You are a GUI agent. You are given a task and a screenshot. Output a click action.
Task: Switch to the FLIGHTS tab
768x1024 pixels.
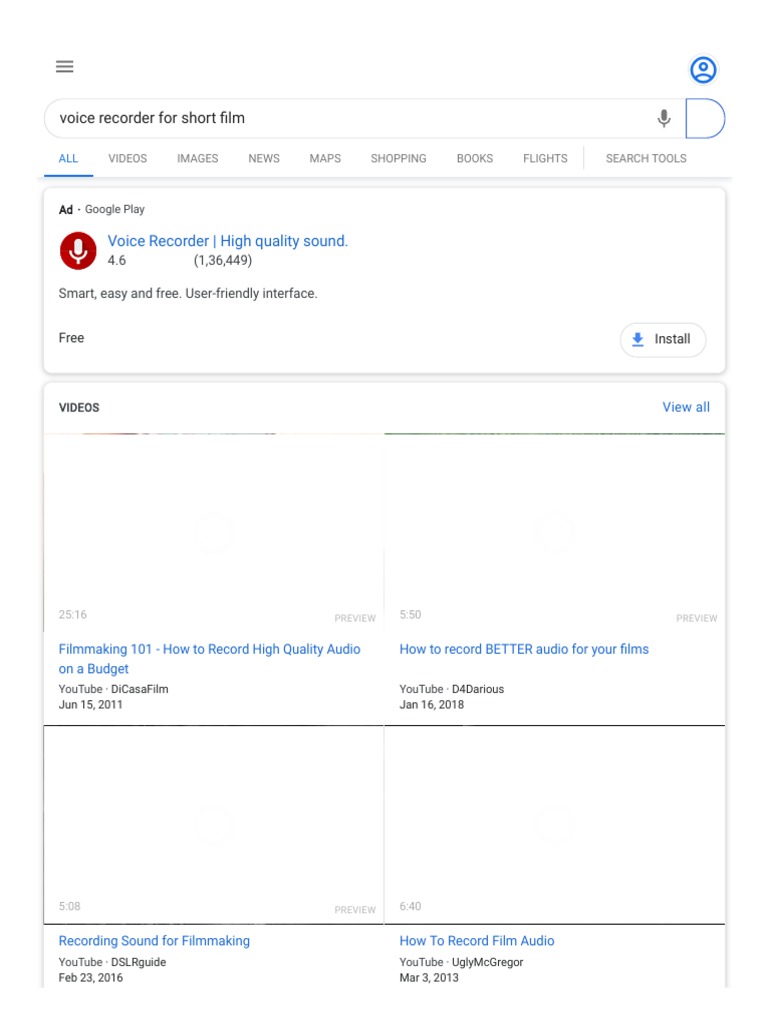click(x=545, y=159)
